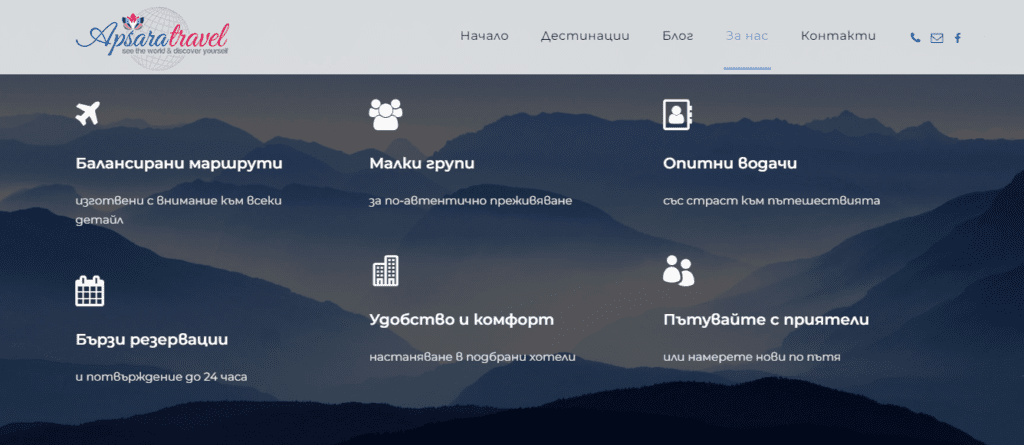Click the Удобство и комфорт heading
Screen dimensions: 1024x445
[461, 320]
